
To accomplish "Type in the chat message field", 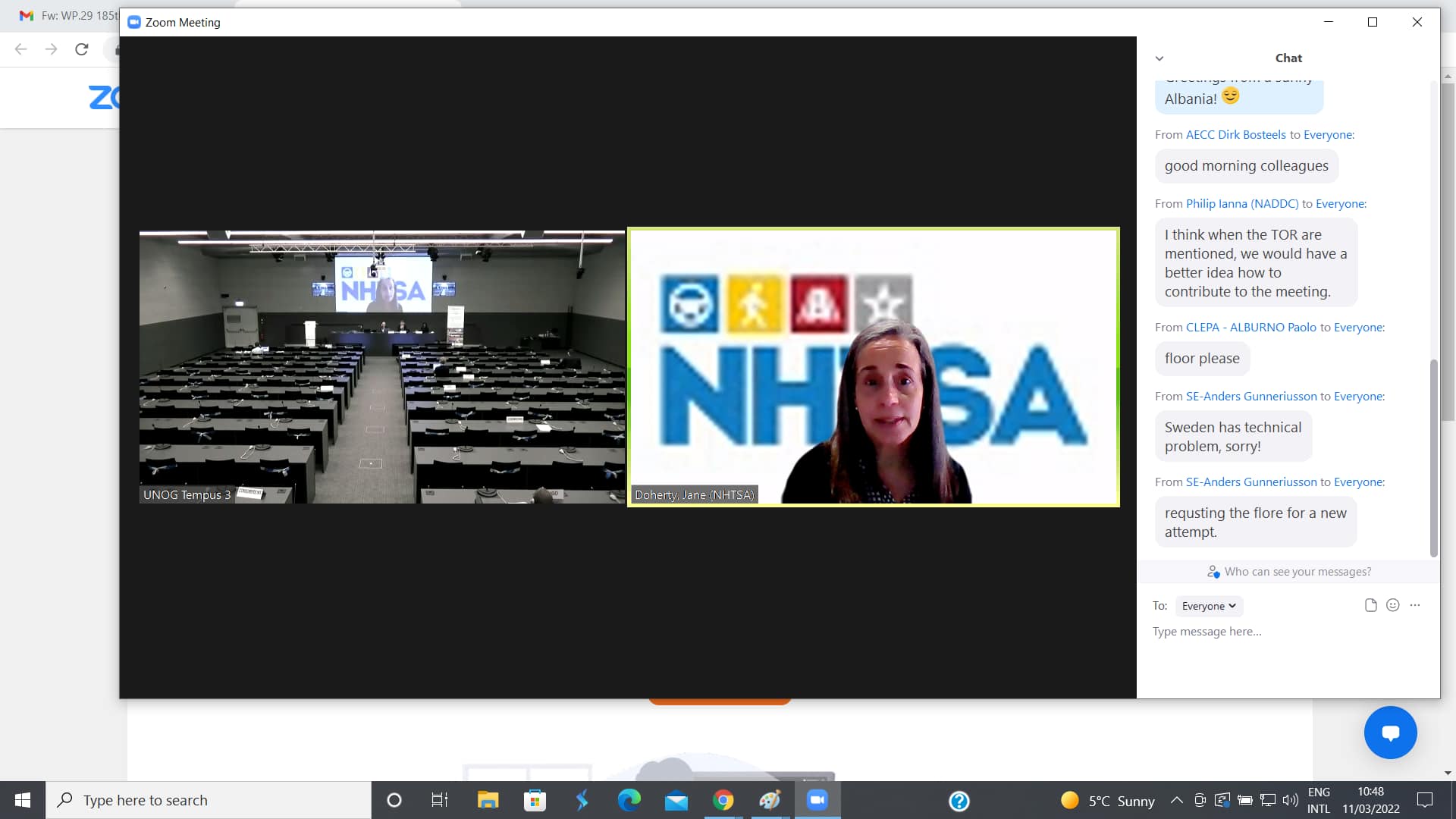I will coord(1282,632).
